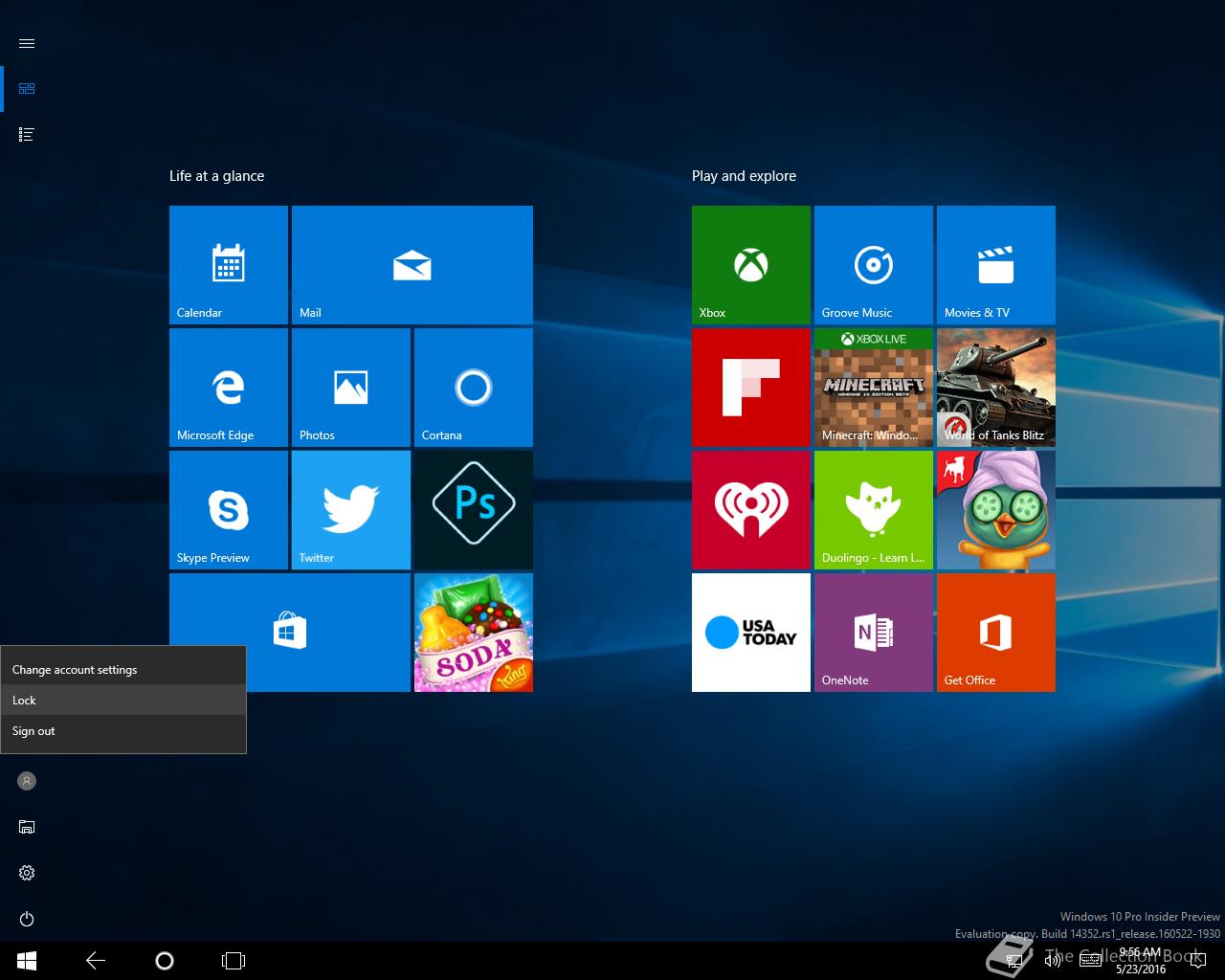Open the Store tile
Viewport: 1225px width, 980px height.
click(290, 633)
